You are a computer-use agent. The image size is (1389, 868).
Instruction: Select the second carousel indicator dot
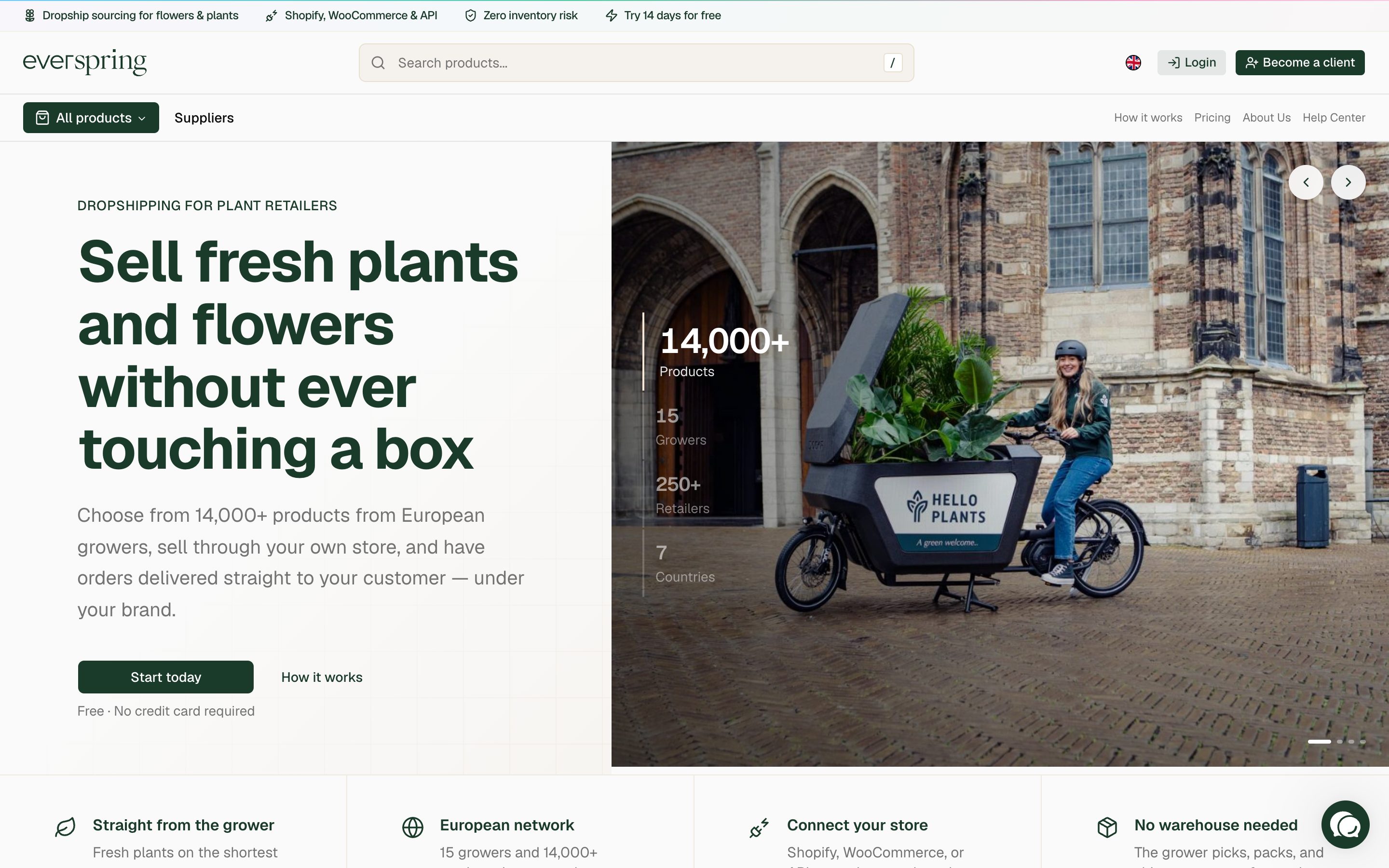(x=1340, y=742)
